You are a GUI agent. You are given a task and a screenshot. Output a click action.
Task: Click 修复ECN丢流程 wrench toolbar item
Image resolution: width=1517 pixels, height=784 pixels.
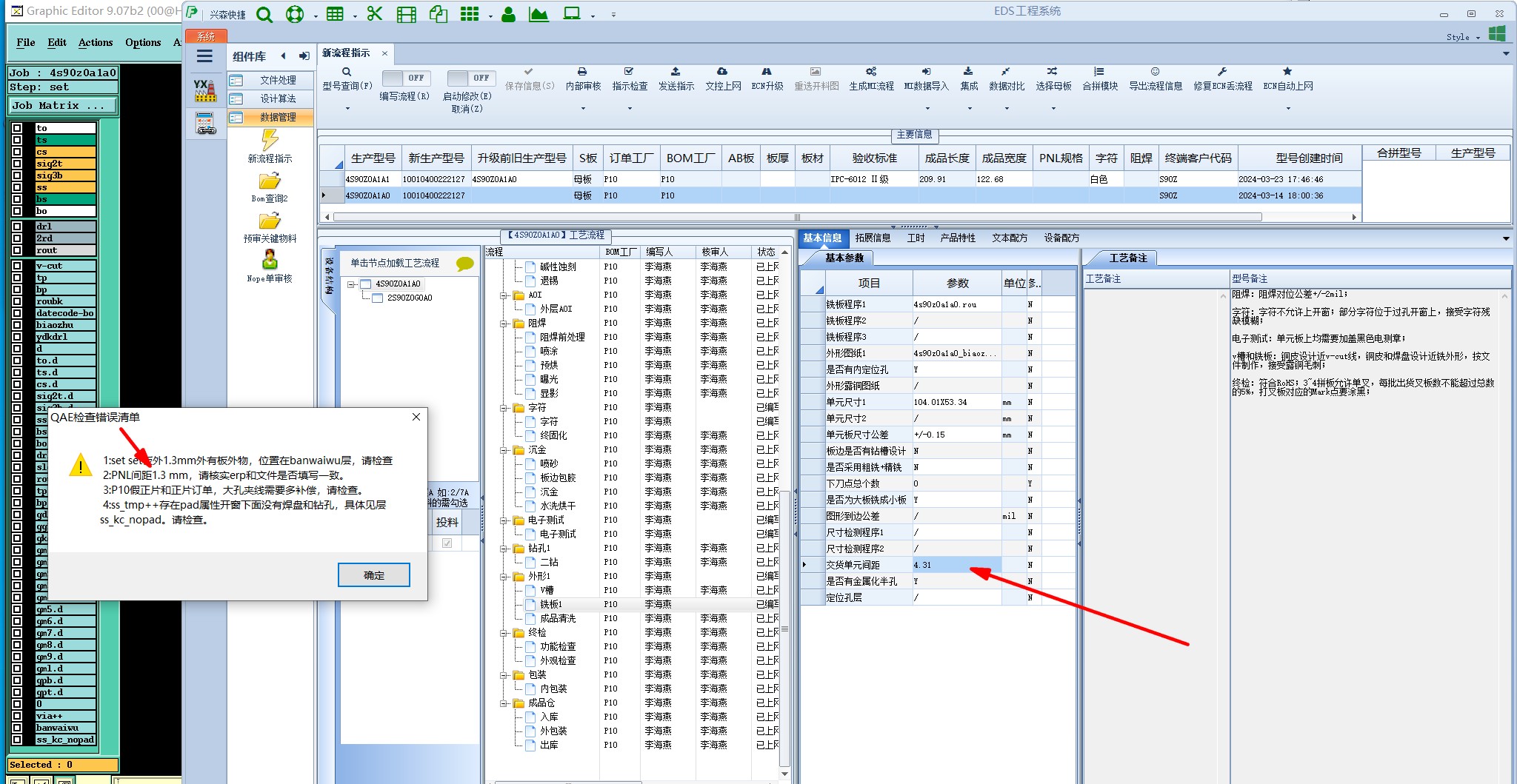(1222, 79)
